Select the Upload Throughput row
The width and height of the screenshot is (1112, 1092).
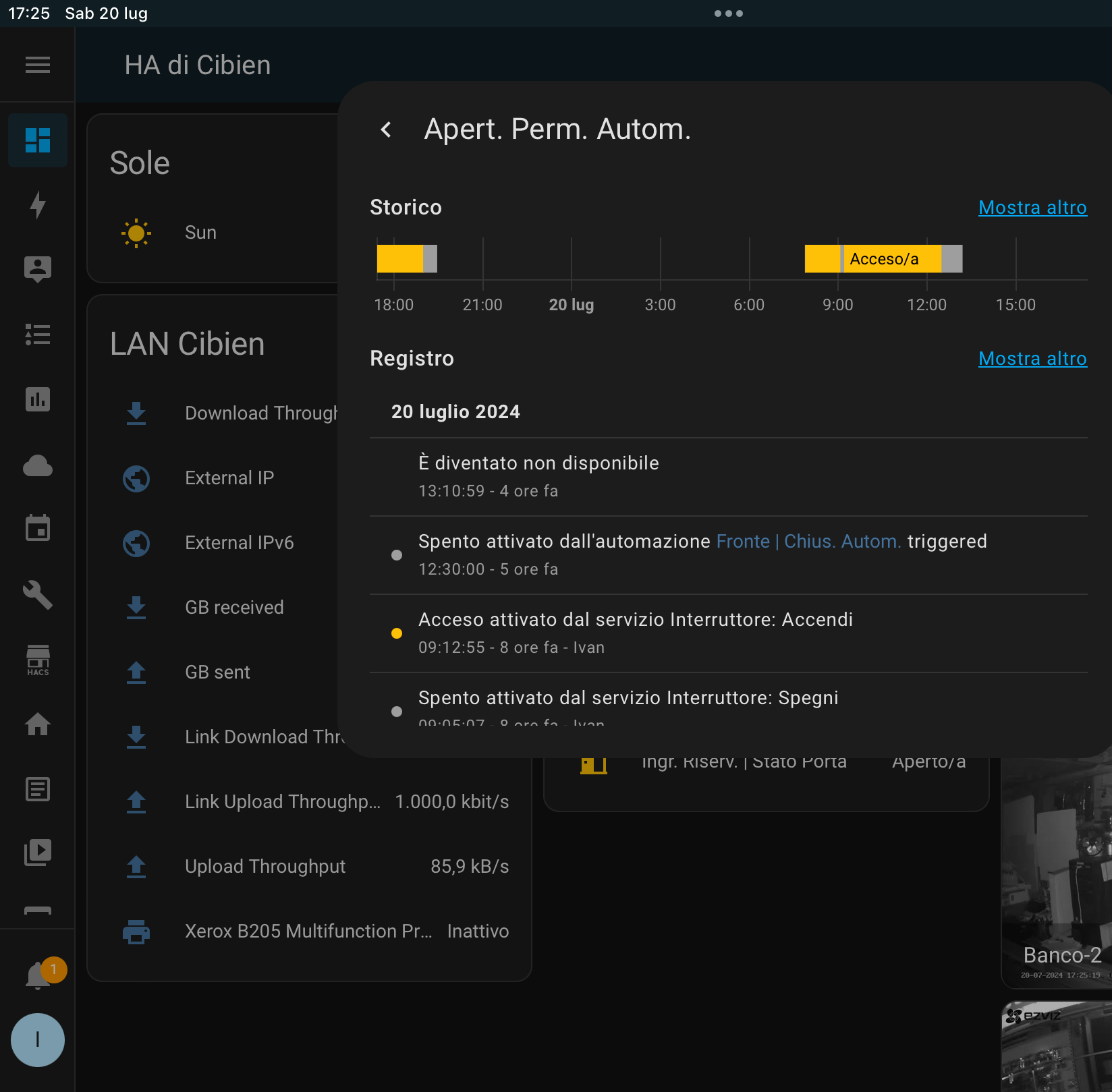point(309,867)
